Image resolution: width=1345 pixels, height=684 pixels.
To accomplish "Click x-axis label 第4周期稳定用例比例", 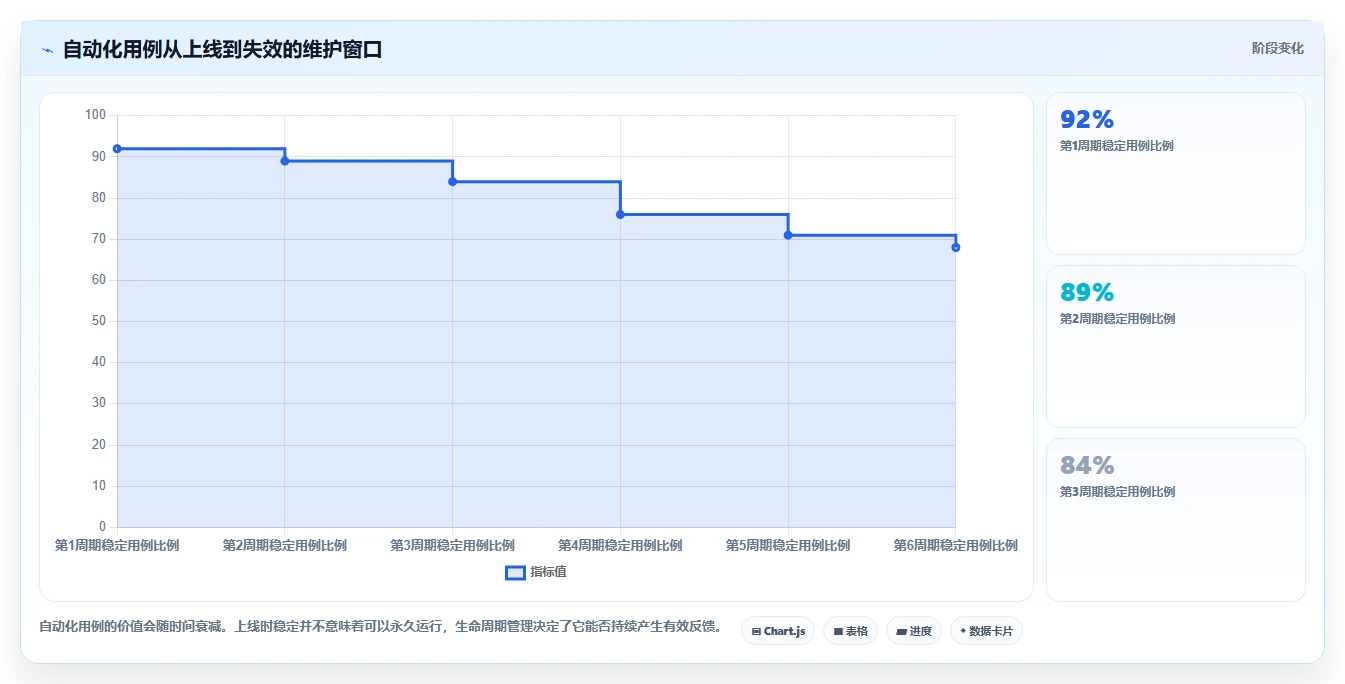I will pos(620,545).
